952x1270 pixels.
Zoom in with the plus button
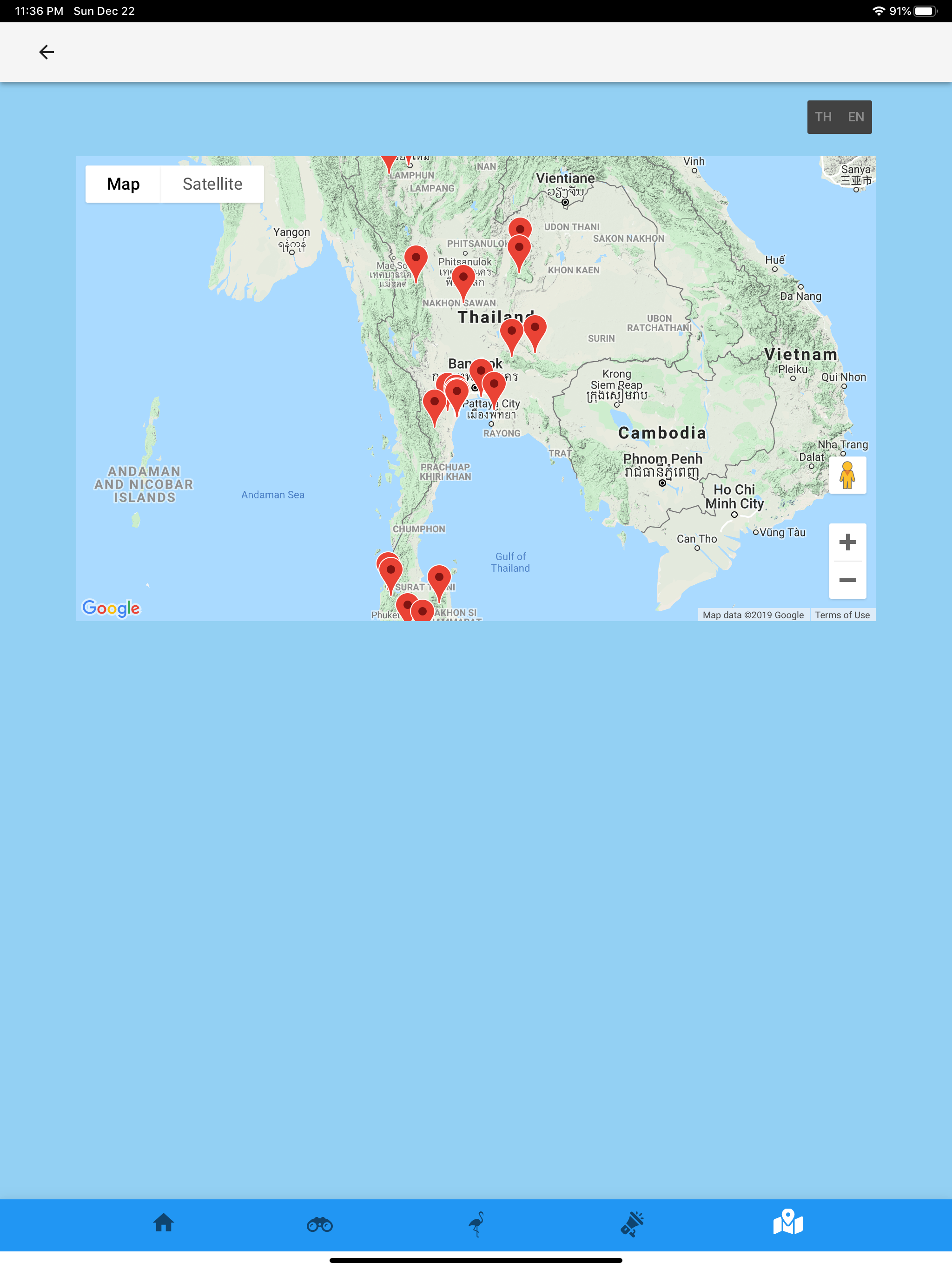point(847,542)
